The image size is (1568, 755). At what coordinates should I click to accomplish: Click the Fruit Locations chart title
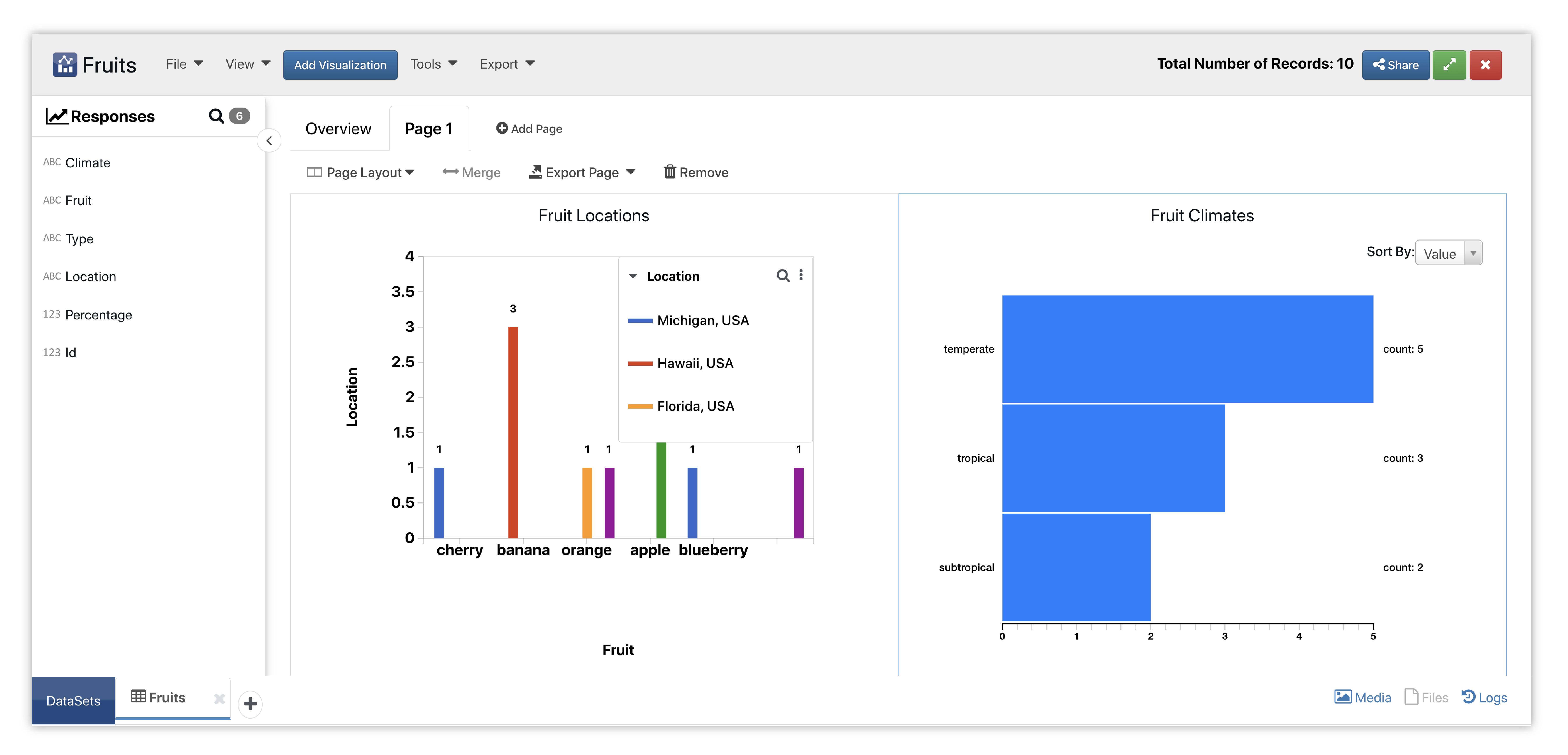(x=593, y=216)
